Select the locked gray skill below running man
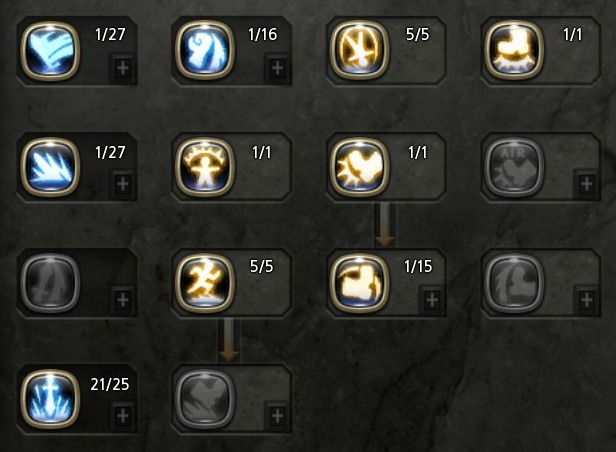This screenshot has width=616, height=452. [205, 399]
